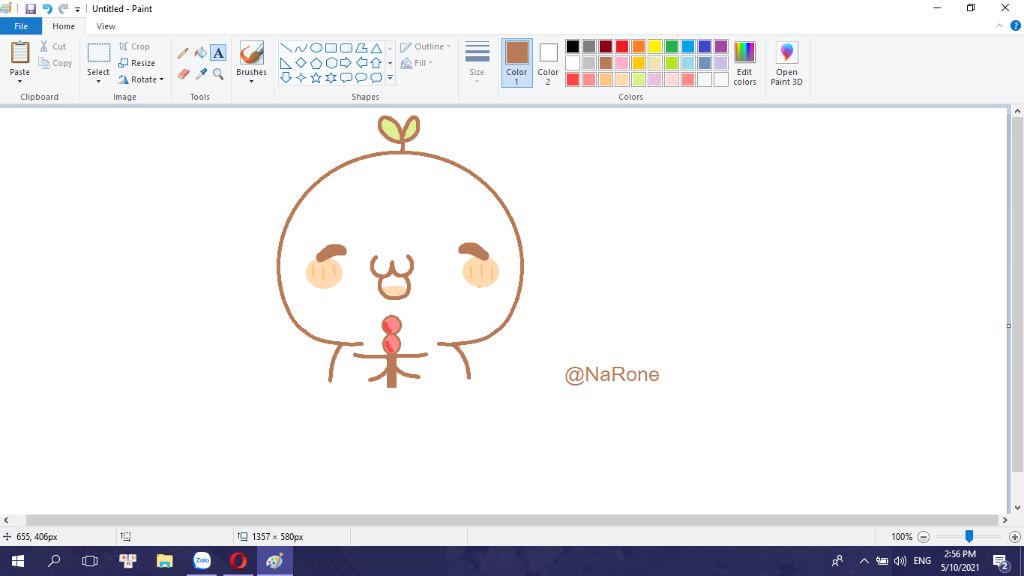Pick the yellow color swatch
The height and width of the screenshot is (576, 1024).
(655, 46)
